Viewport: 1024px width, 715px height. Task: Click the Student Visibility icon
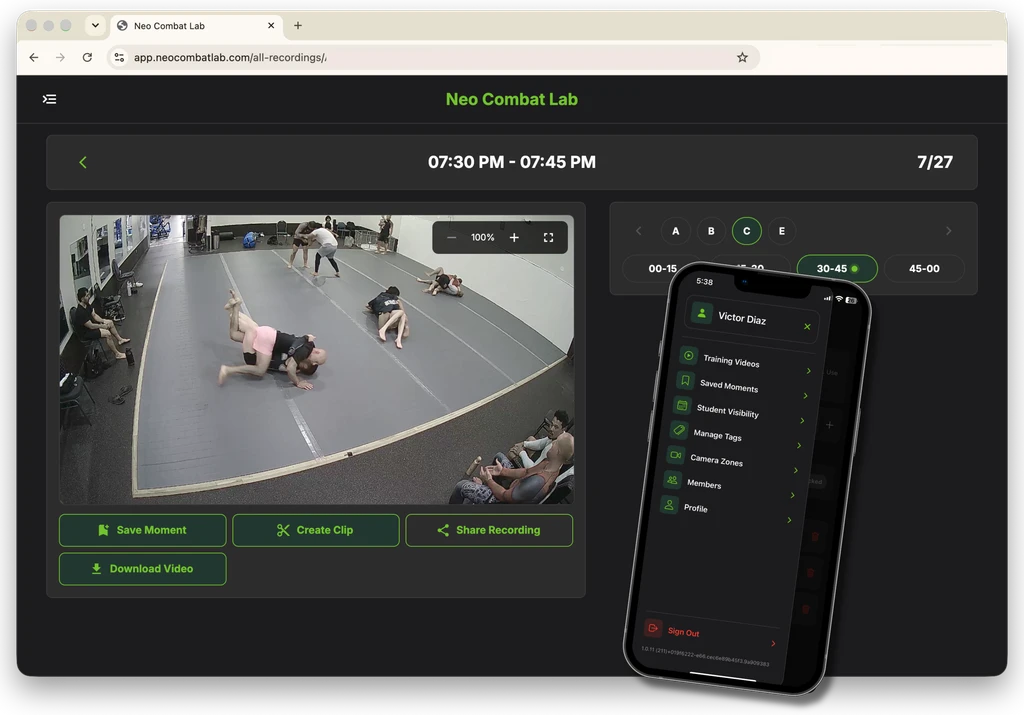682,405
